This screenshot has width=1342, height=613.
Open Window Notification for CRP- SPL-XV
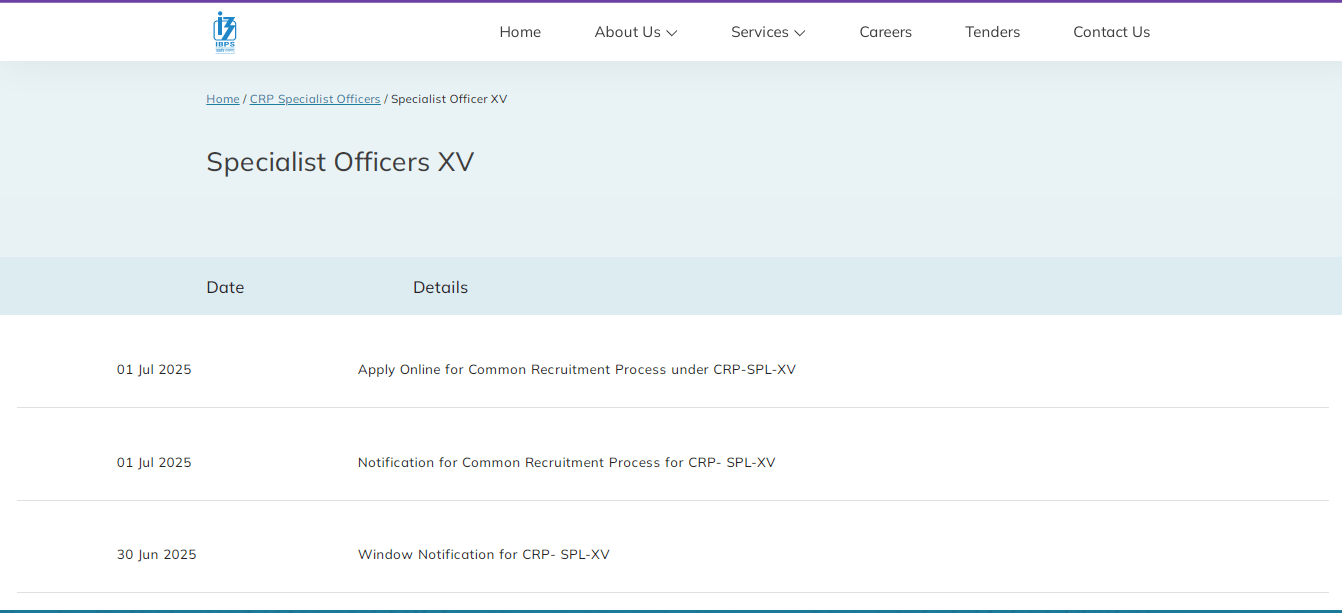[x=484, y=555]
